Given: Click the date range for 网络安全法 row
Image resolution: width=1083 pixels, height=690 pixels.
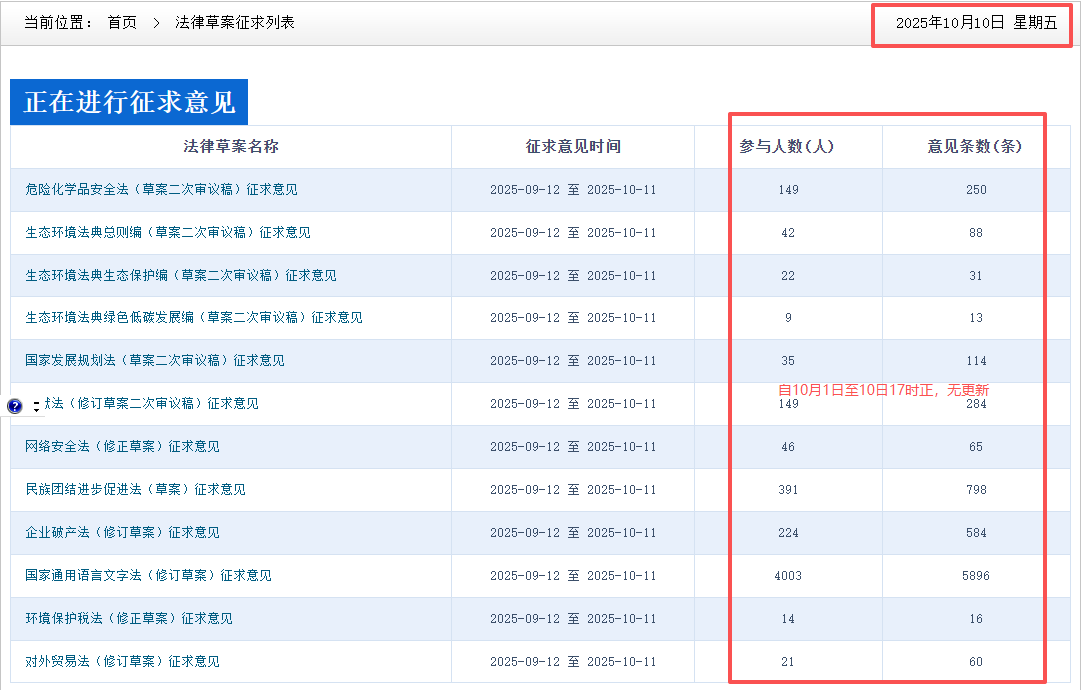Looking at the screenshot, I should 573,447.
